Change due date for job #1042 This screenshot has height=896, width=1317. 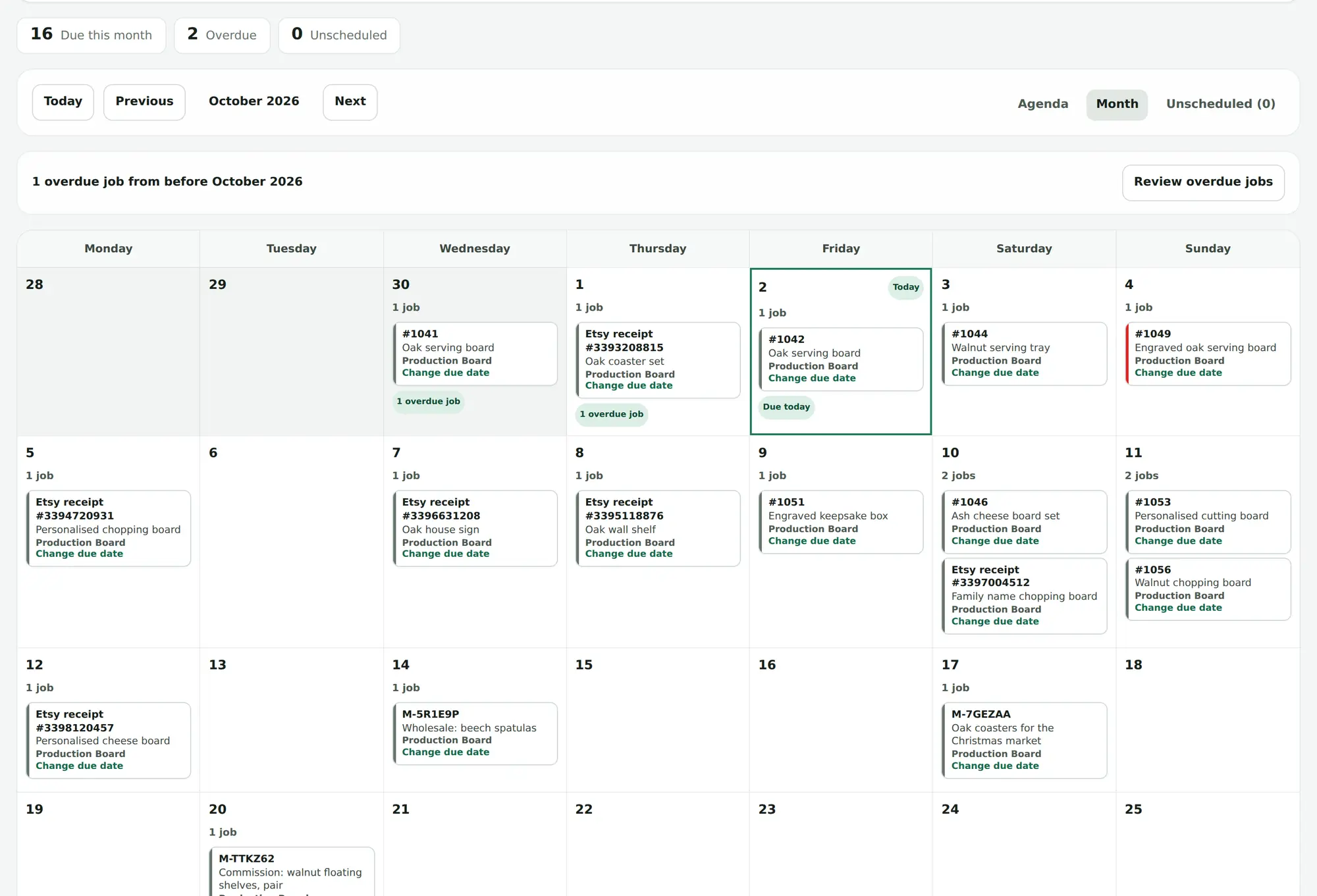pos(812,378)
